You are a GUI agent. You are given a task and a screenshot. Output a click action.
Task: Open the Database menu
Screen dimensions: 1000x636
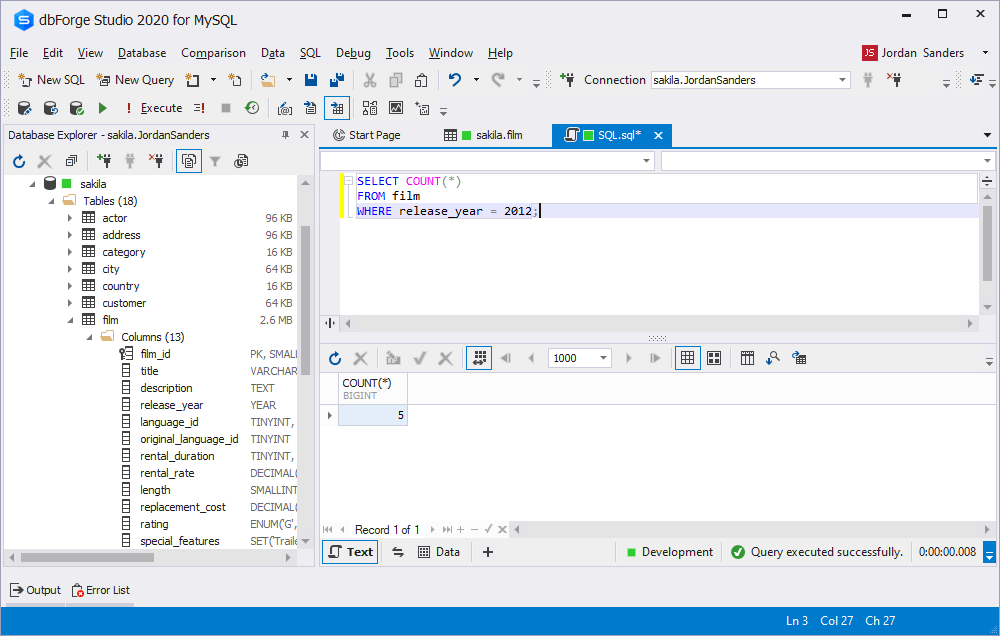(x=142, y=53)
